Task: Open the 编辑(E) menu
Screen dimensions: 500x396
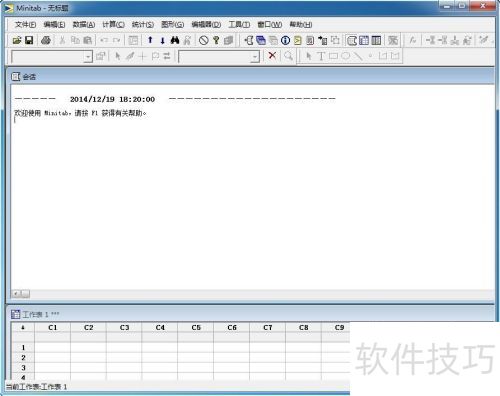Action: tap(54, 24)
